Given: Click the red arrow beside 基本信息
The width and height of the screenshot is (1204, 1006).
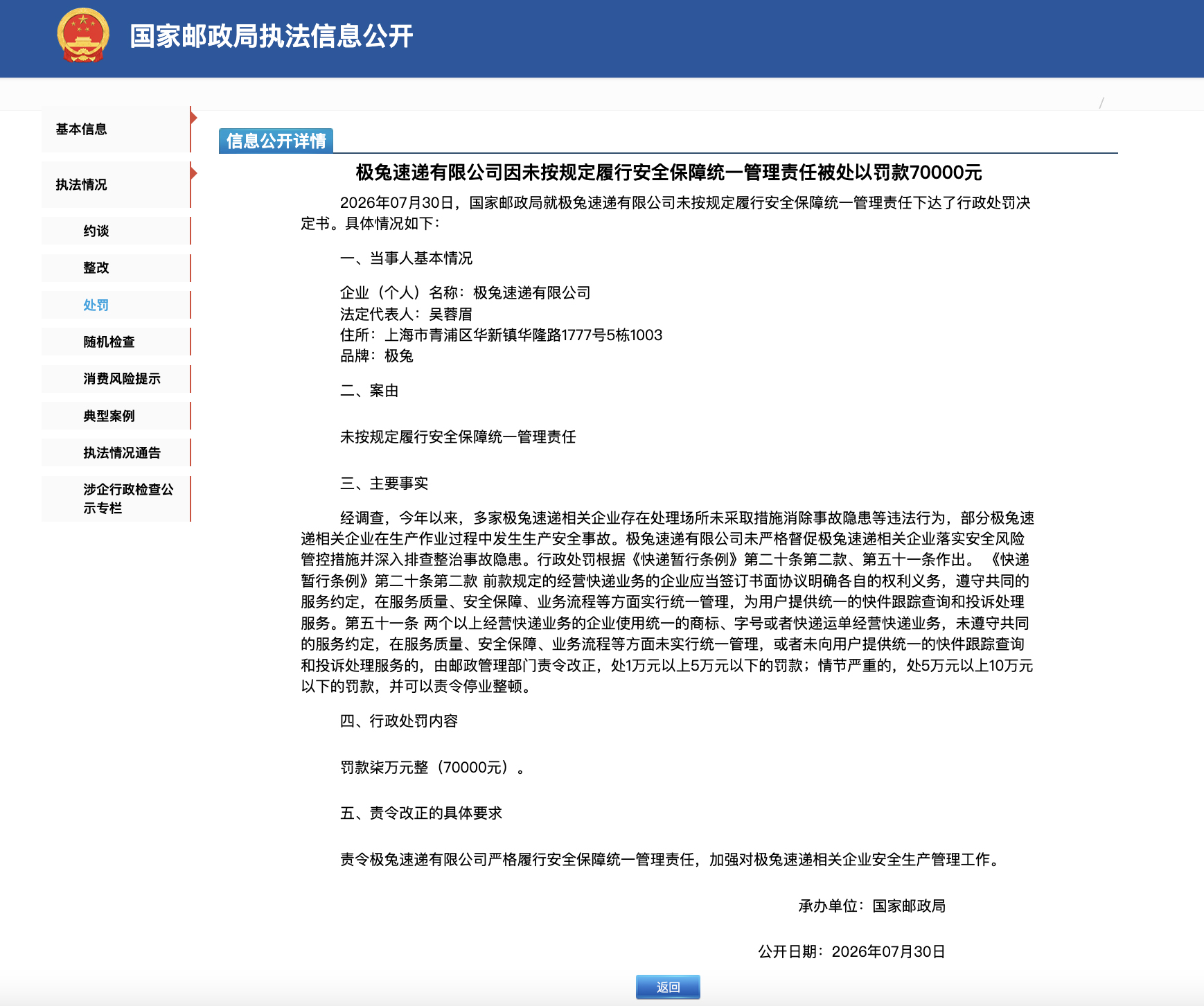Looking at the screenshot, I should click(194, 118).
